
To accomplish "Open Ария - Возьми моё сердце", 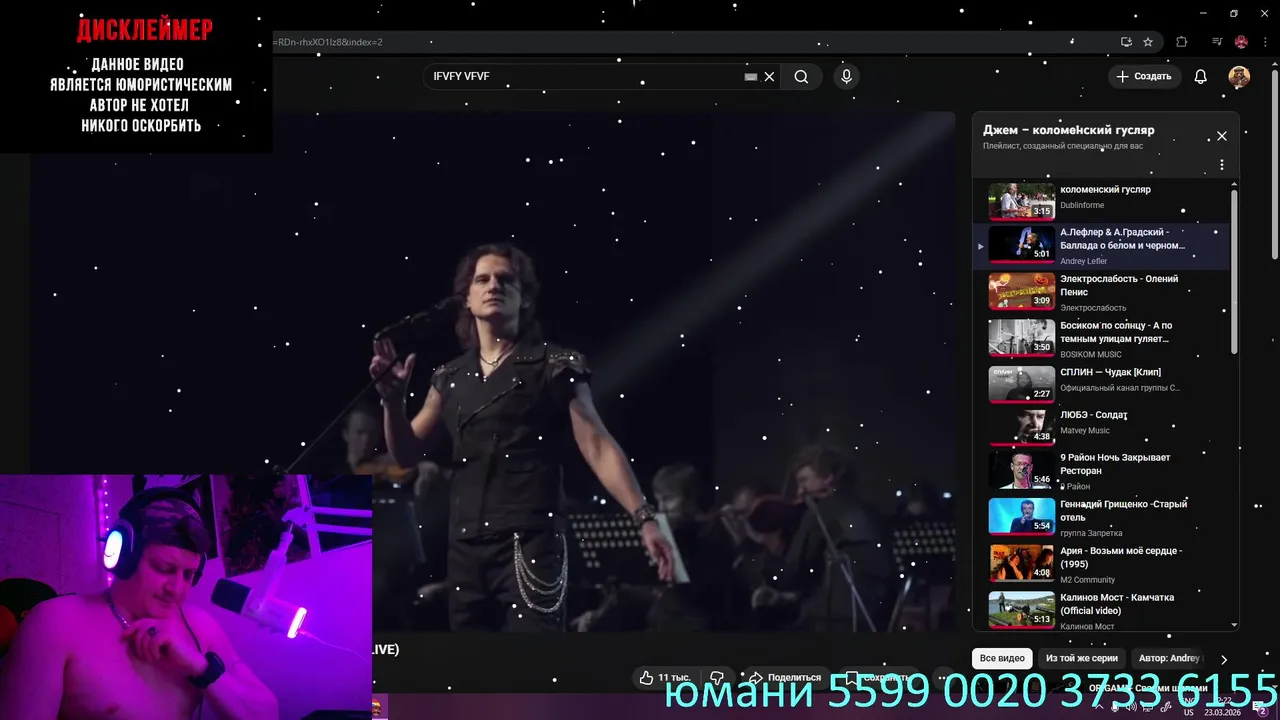I will [x=1121, y=557].
